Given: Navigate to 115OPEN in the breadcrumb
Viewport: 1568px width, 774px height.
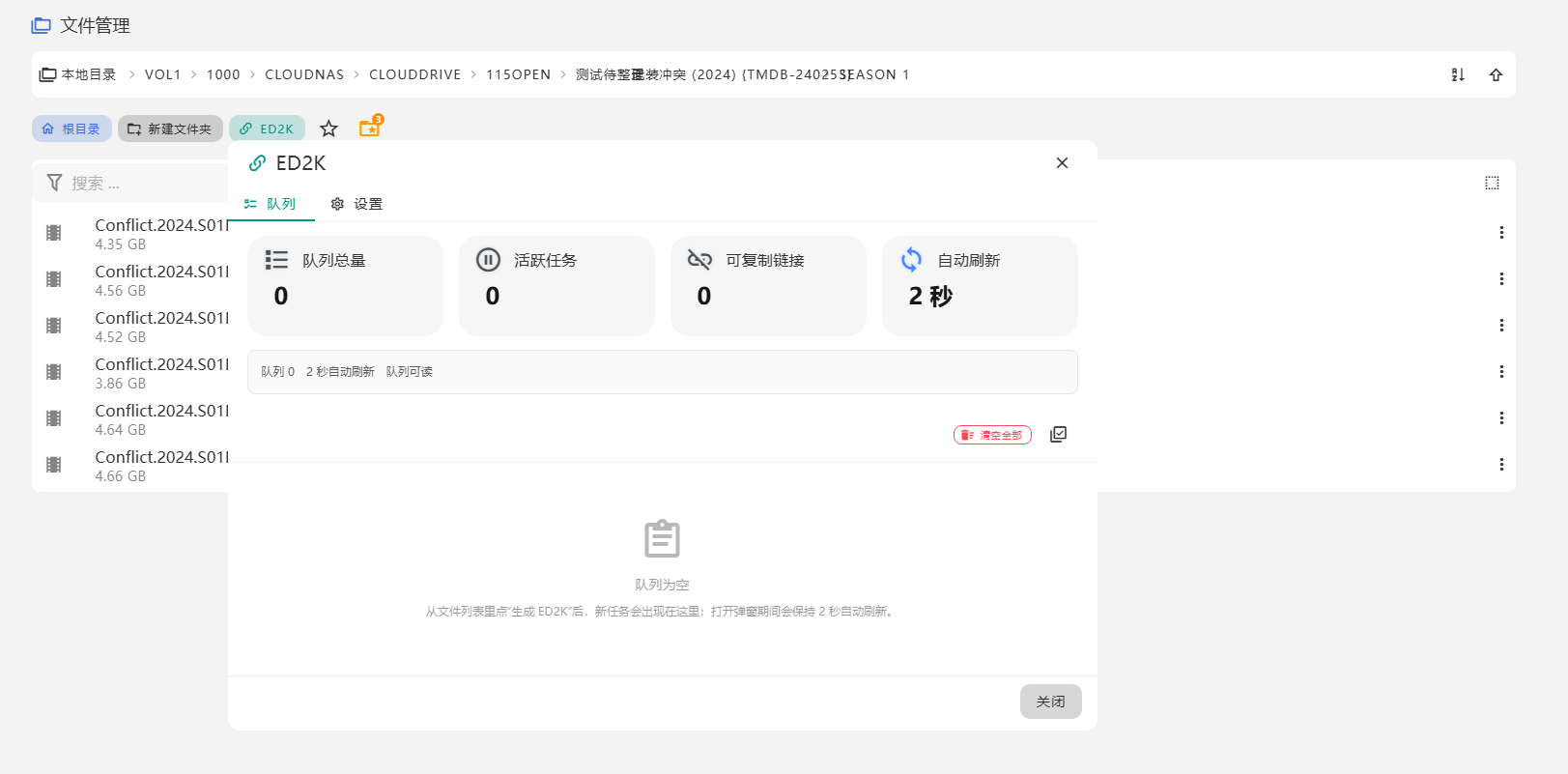Looking at the screenshot, I should pos(519,74).
